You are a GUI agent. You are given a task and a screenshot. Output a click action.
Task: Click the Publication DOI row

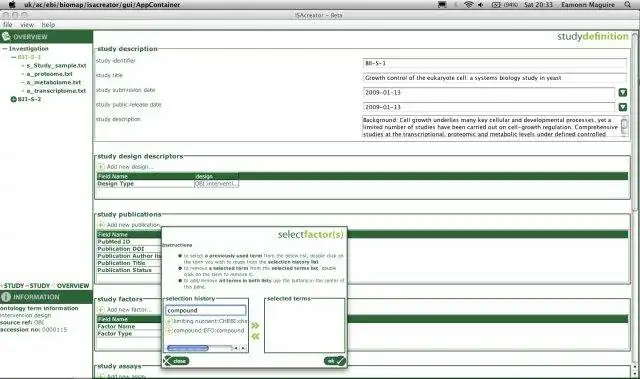(x=129, y=249)
